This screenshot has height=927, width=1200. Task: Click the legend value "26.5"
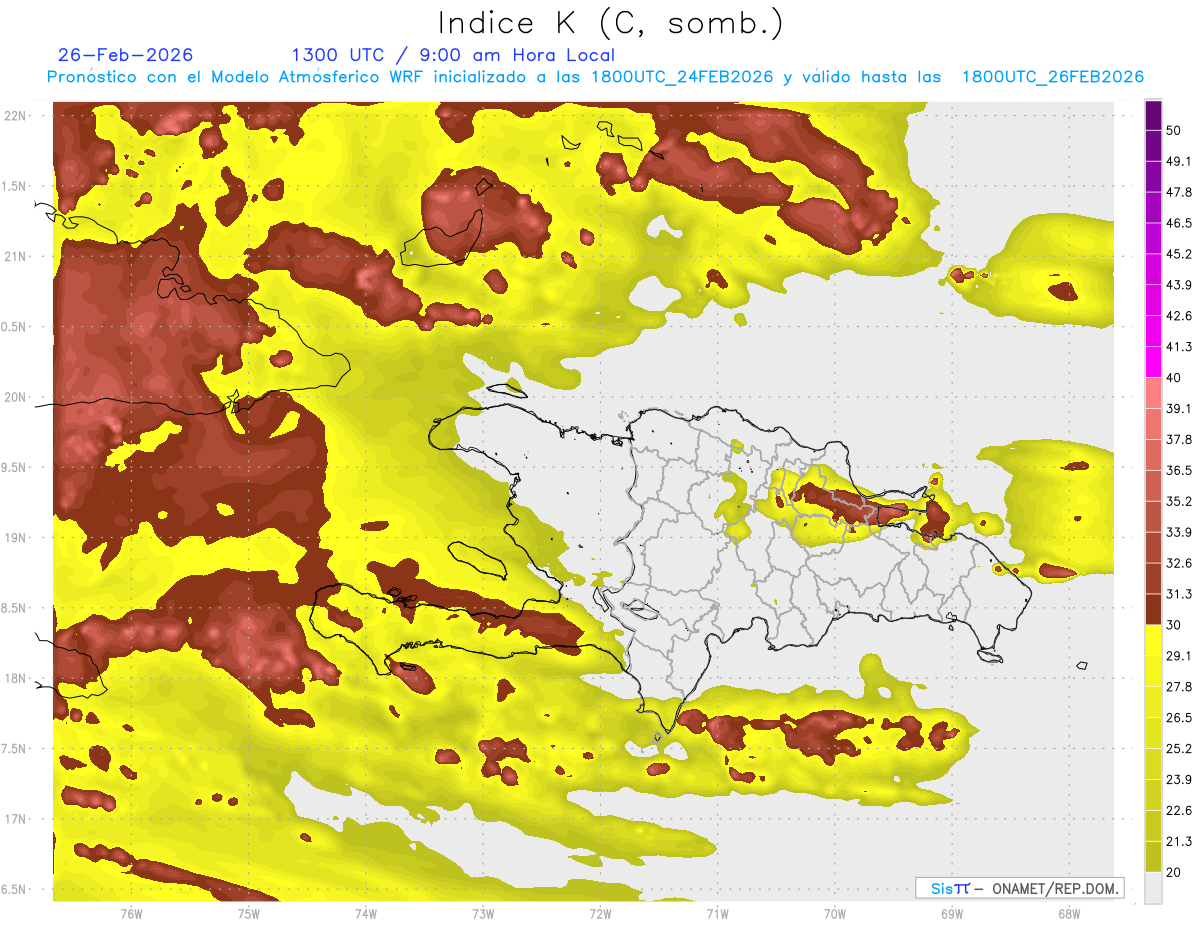(x=1179, y=718)
